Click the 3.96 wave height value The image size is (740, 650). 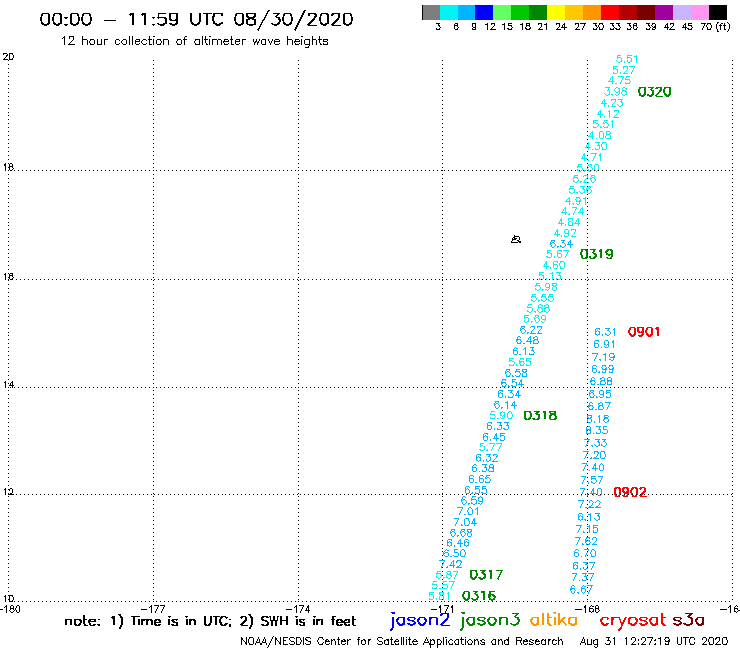(615, 92)
